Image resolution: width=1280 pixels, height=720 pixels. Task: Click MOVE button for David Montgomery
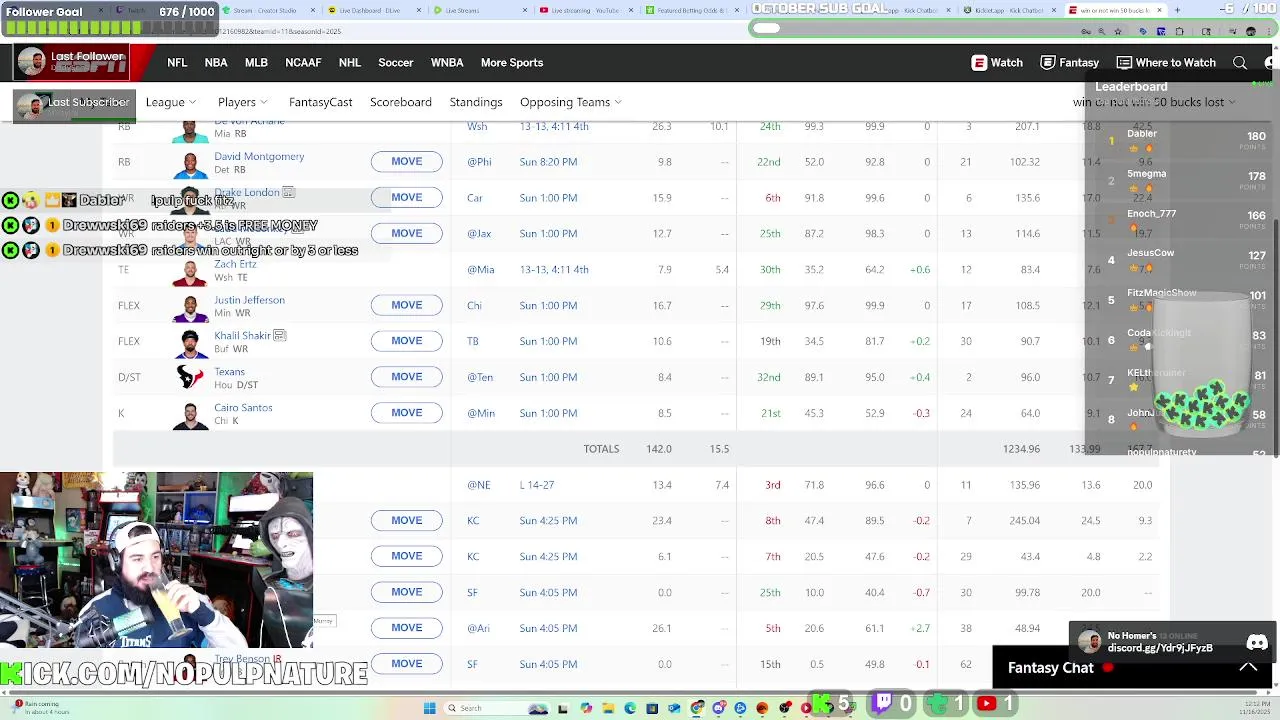tap(407, 162)
